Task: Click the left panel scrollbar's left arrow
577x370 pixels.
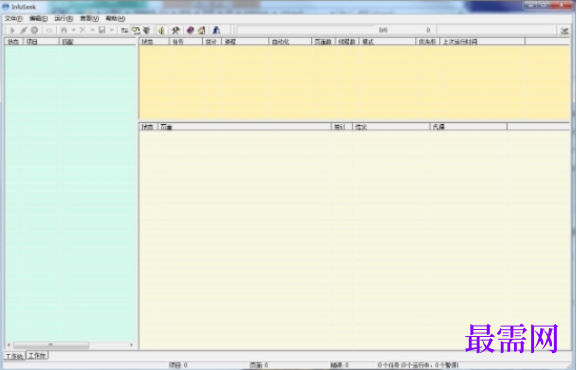Action: pyautogui.click(x=8, y=345)
